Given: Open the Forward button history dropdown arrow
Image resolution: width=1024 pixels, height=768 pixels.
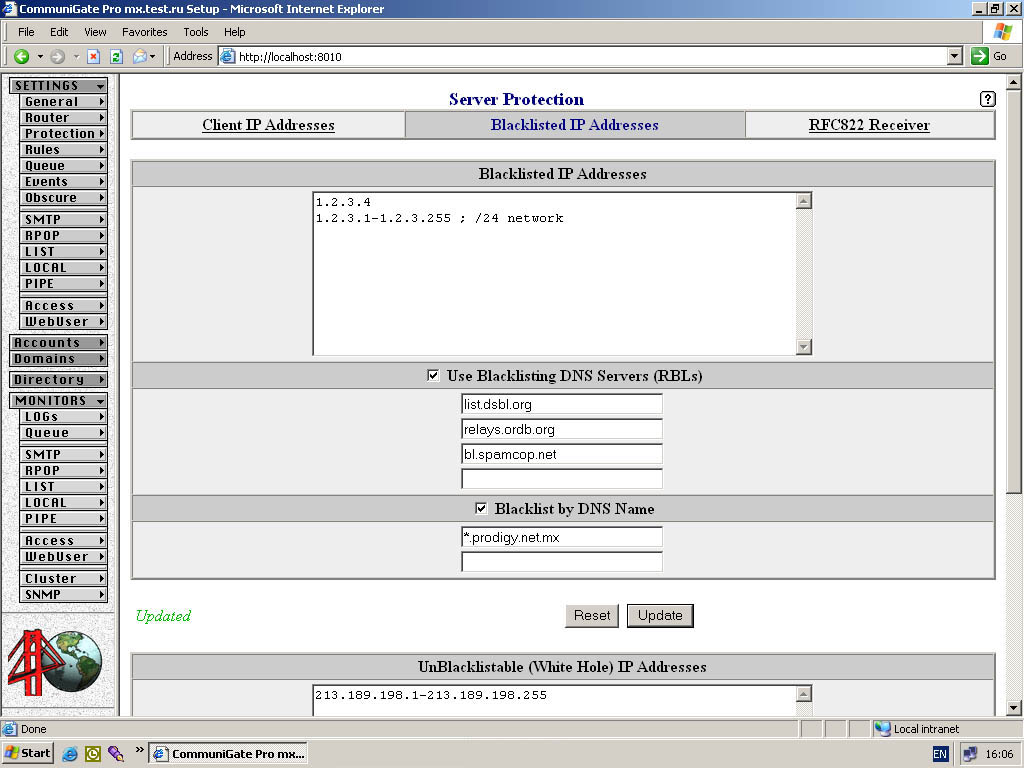Looking at the screenshot, I should [x=76, y=57].
